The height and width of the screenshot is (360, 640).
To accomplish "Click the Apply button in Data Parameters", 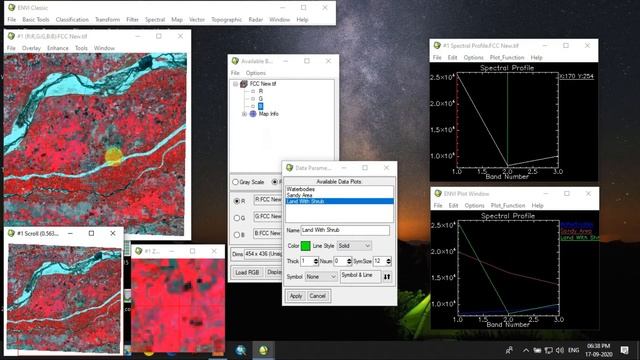I will pos(296,296).
